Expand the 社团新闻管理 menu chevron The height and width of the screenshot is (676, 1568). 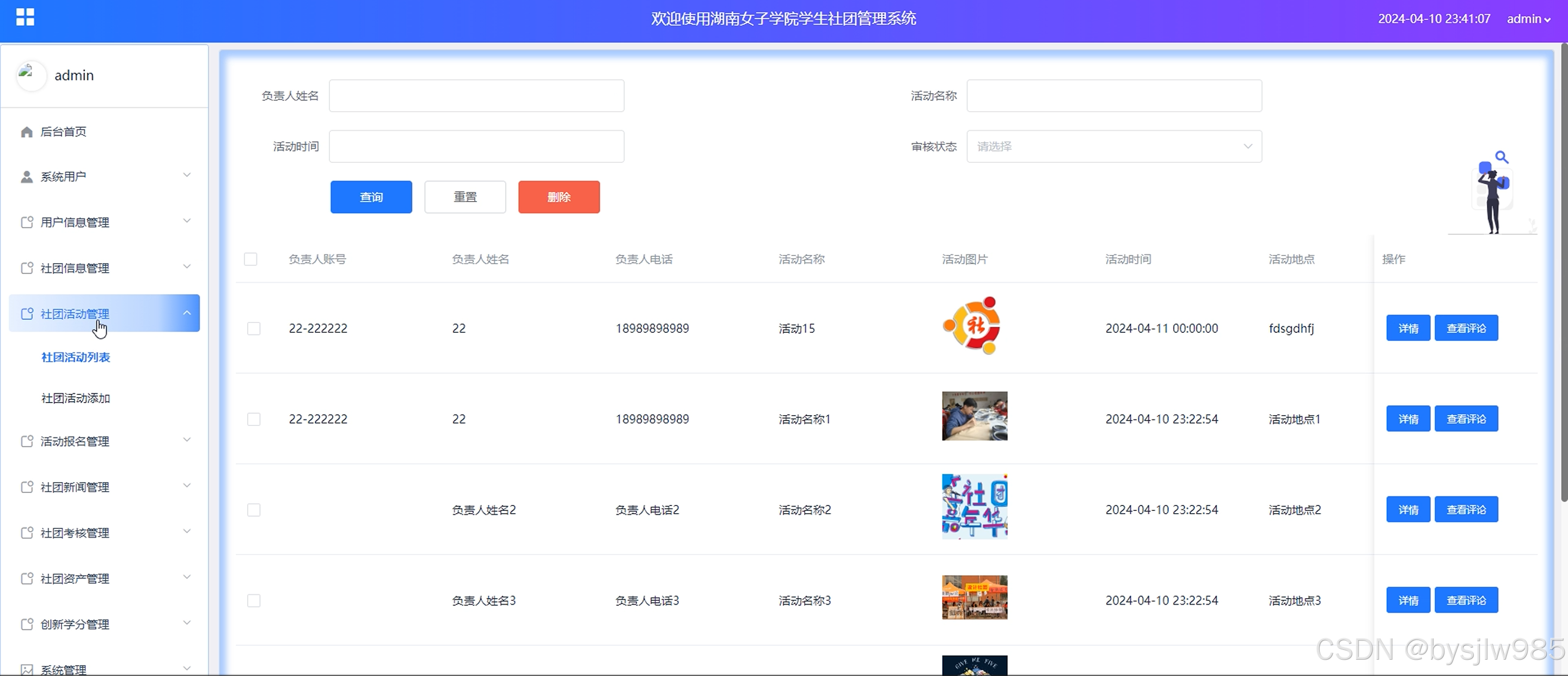(x=187, y=485)
